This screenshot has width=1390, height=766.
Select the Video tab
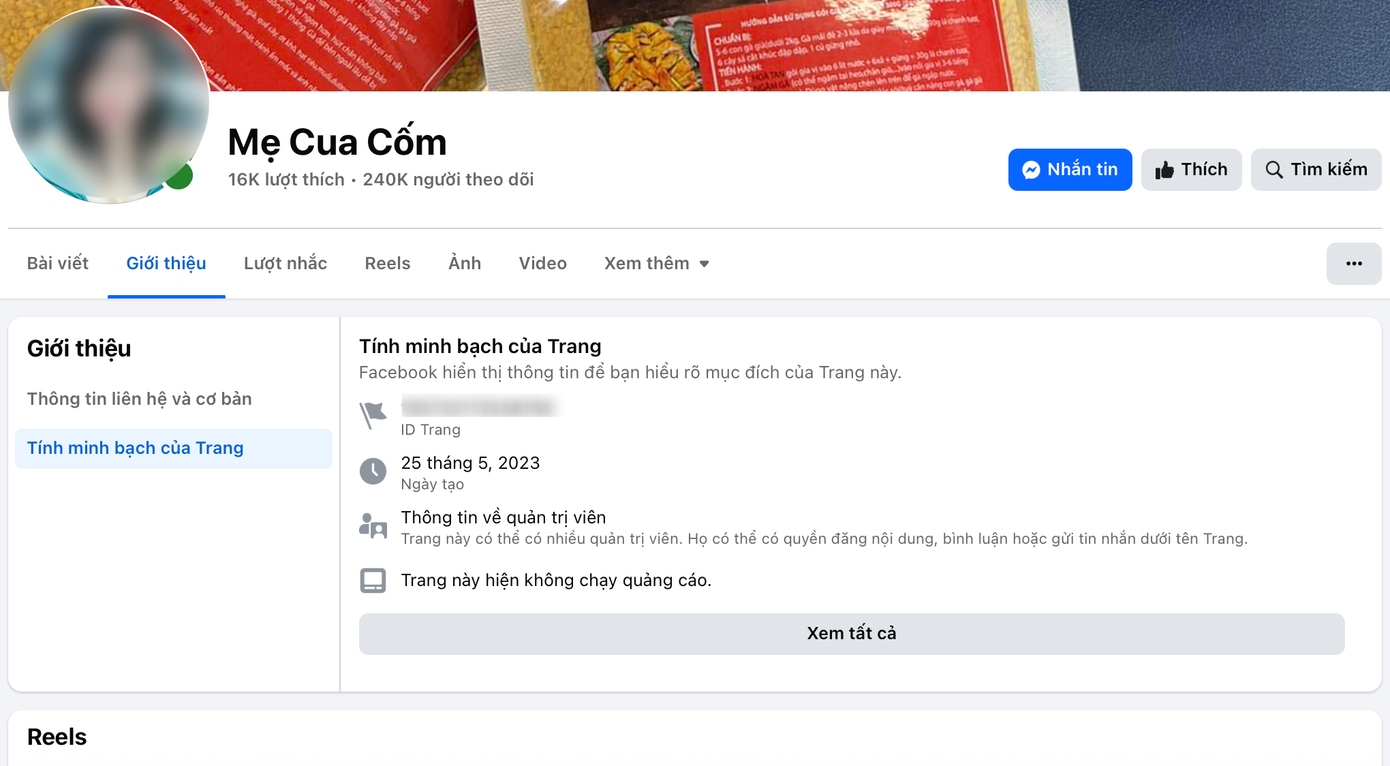543,264
